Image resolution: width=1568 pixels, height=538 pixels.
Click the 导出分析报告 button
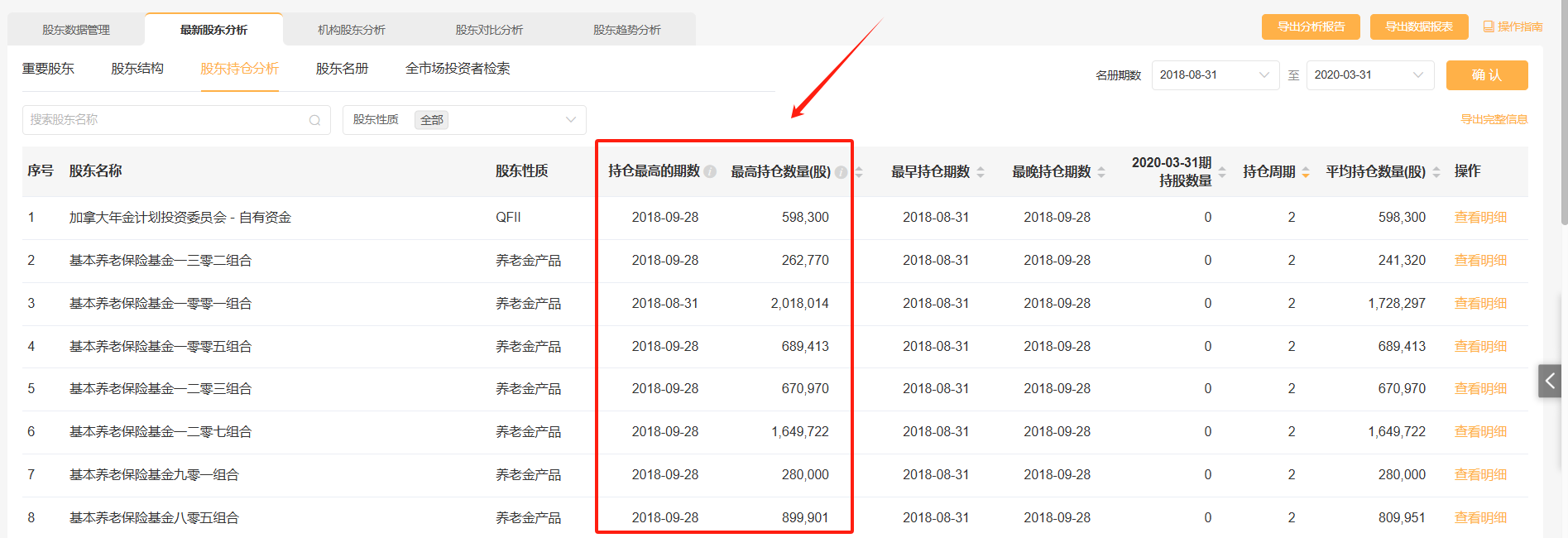tap(1311, 26)
